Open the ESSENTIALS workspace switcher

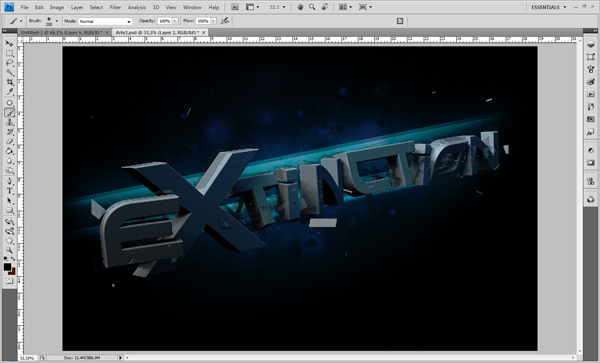click(x=548, y=7)
